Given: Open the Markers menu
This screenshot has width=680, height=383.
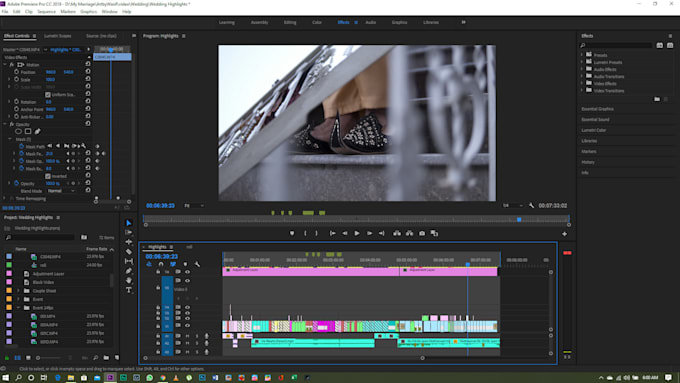Looking at the screenshot, I should point(68,12).
